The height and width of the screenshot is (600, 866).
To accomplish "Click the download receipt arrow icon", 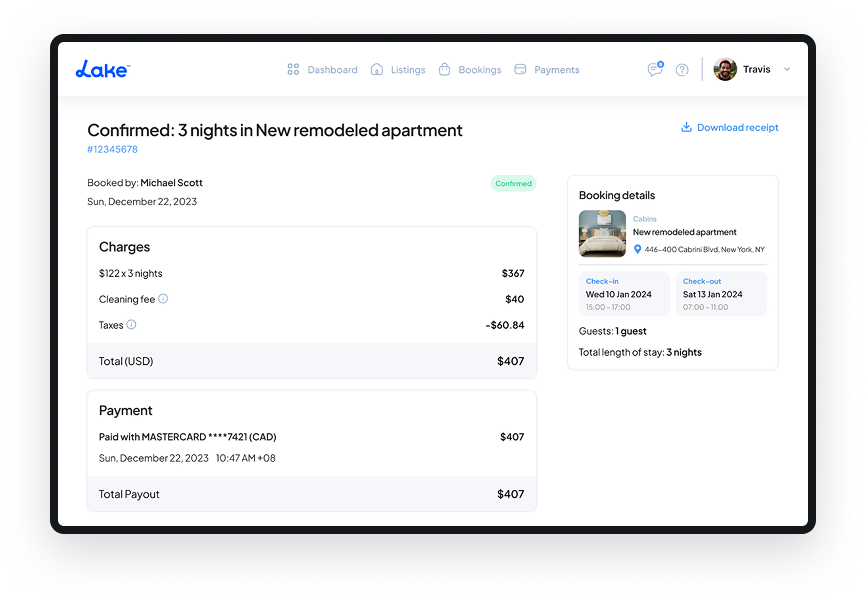I will (687, 128).
